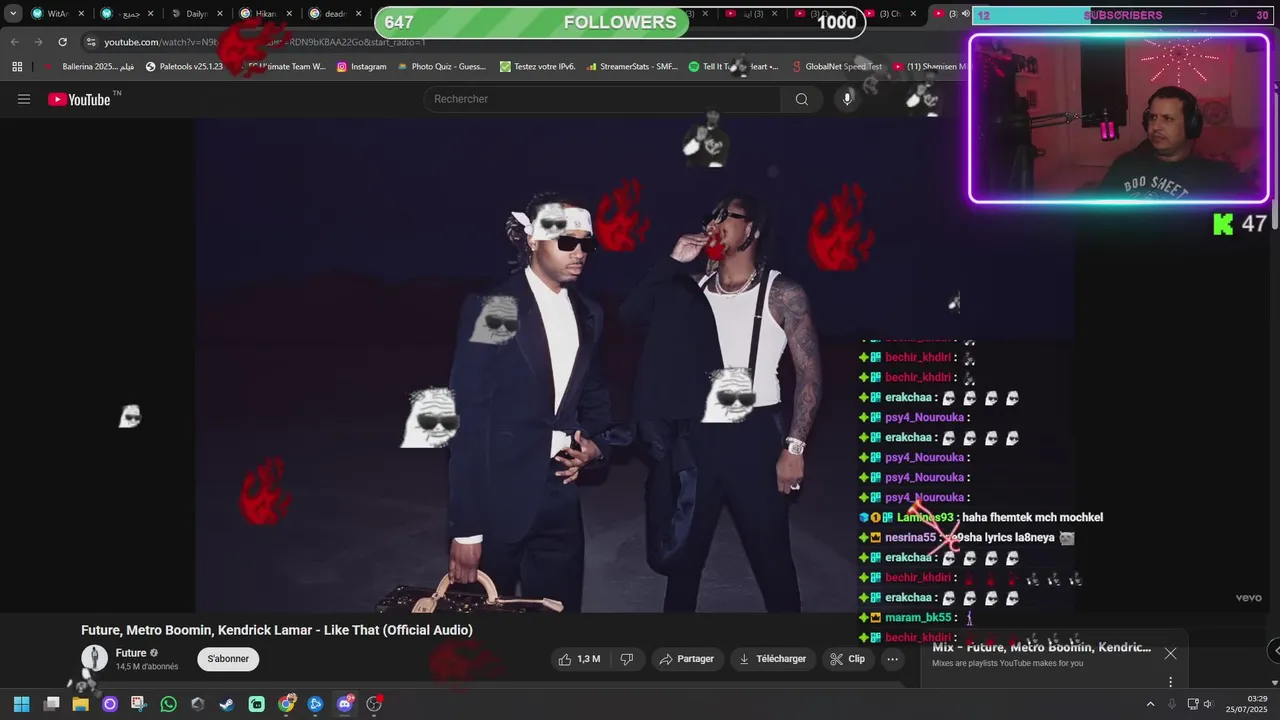This screenshot has height=720, width=1280.
Task: Open Mix panel three-dot options
Action: (1170, 682)
